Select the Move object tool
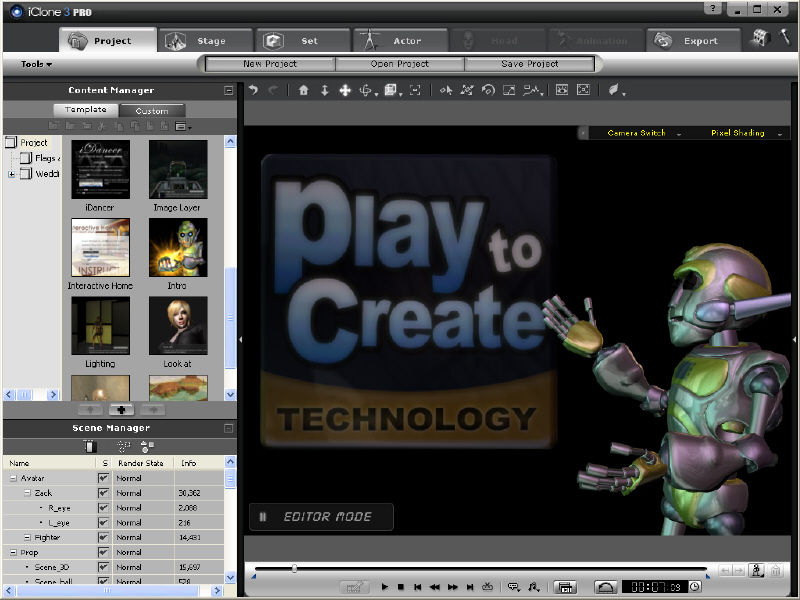The width and height of the screenshot is (800, 600). pos(345,90)
